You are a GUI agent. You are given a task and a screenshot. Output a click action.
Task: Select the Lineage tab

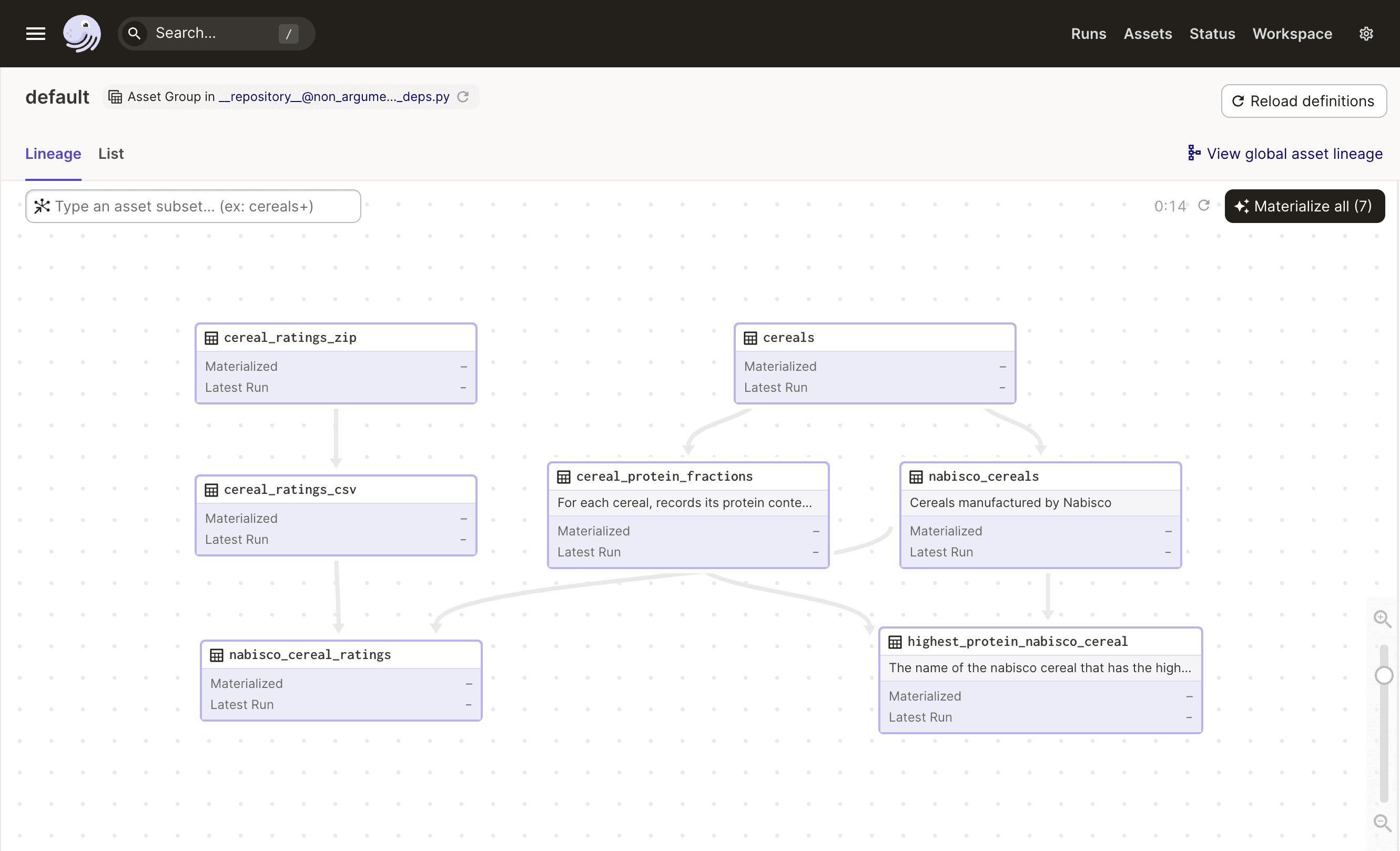coord(53,154)
